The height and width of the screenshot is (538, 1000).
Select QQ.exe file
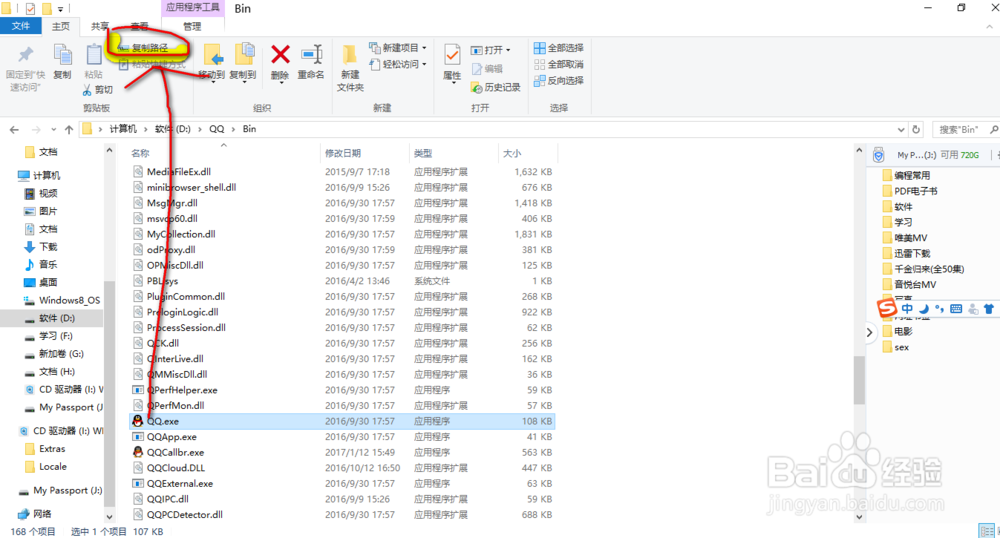click(342, 421)
